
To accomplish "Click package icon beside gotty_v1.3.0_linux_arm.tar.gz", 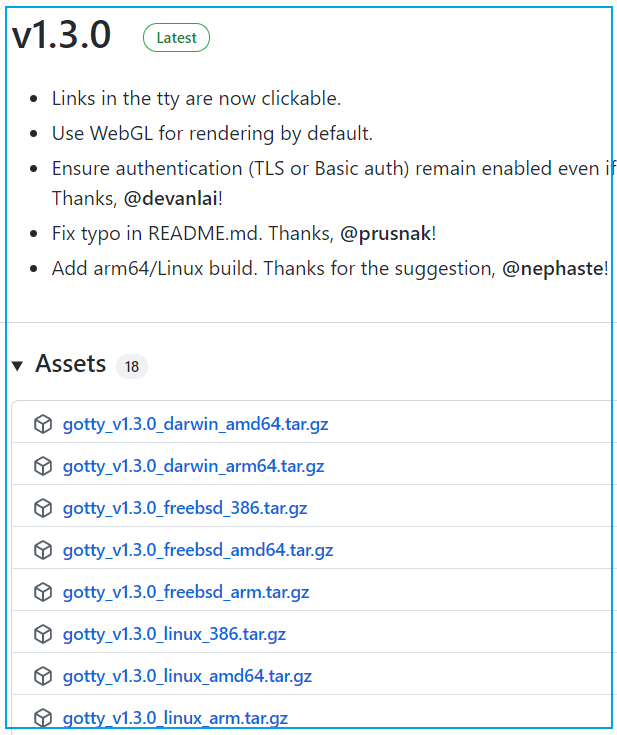I will [43, 718].
